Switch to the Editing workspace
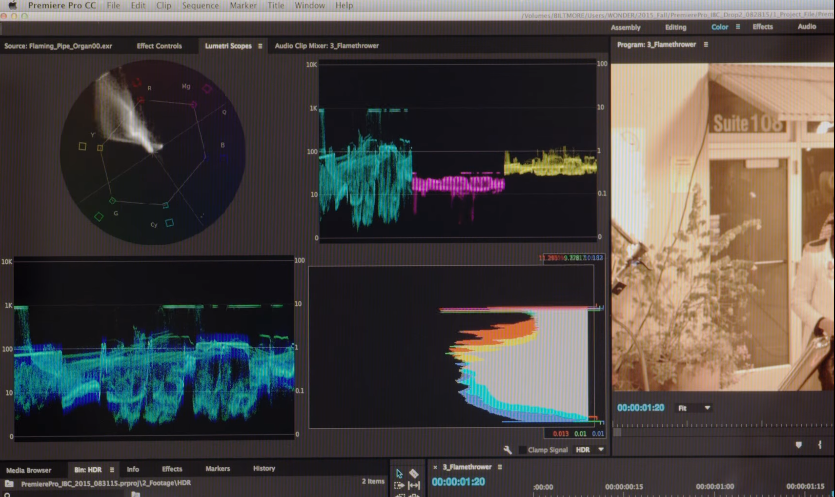The height and width of the screenshot is (497, 835). click(675, 27)
